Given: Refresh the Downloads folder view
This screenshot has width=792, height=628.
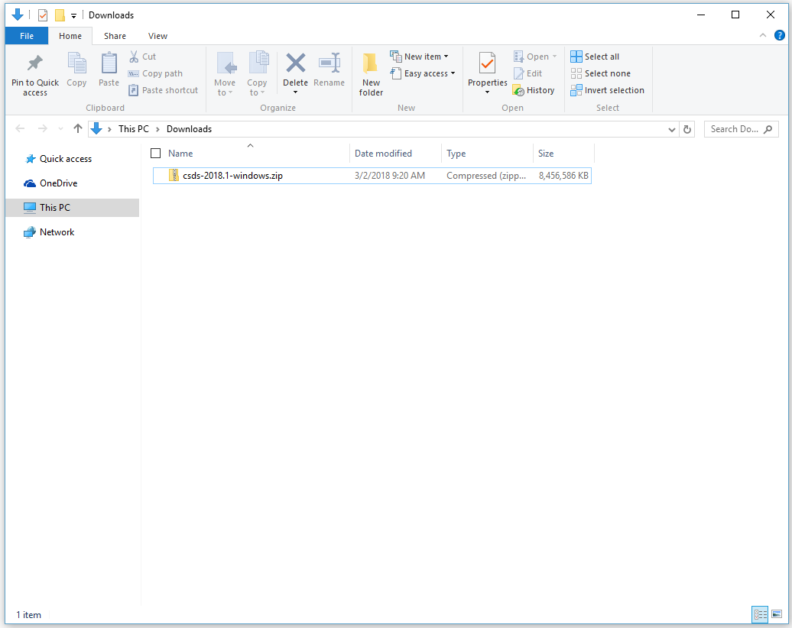Looking at the screenshot, I should (x=687, y=129).
